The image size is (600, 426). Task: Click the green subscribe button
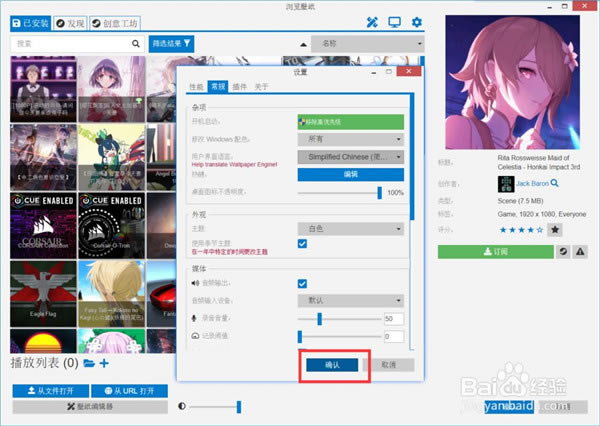click(x=496, y=251)
